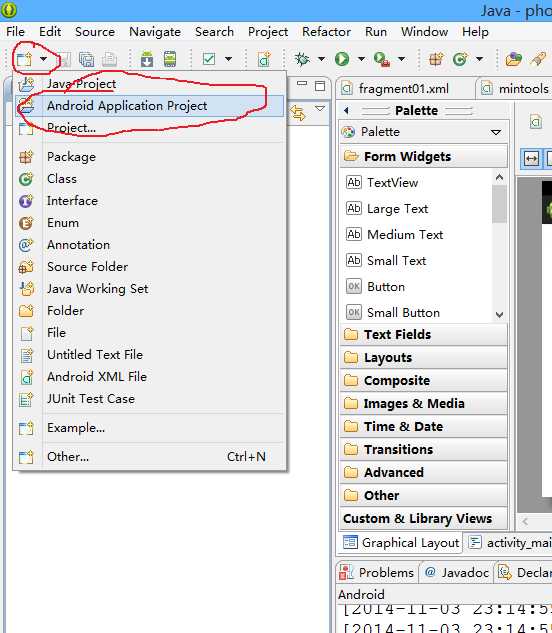Open the File menu
Image resolution: width=552 pixels, height=633 pixels.
click(15, 31)
